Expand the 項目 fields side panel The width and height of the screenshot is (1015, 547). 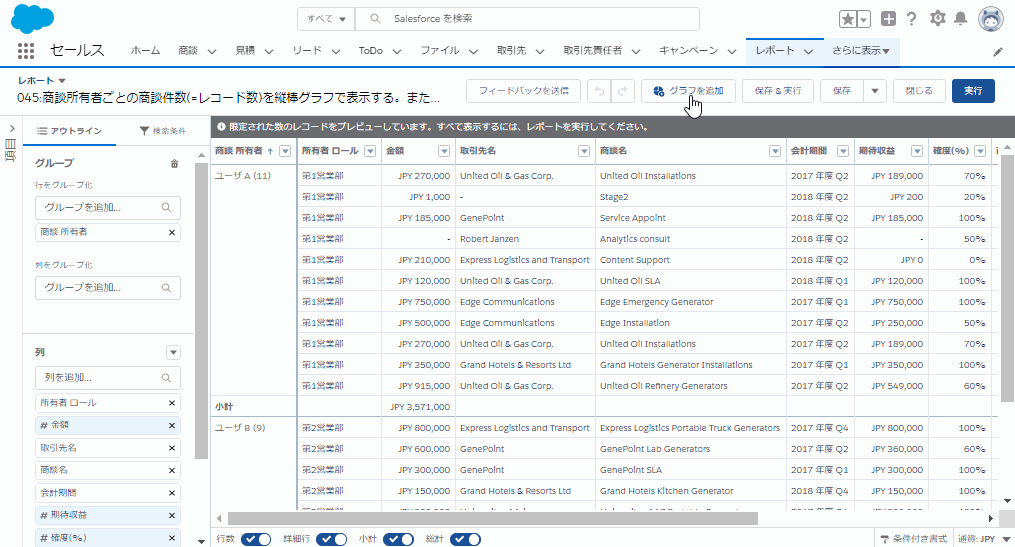coord(12,129)
